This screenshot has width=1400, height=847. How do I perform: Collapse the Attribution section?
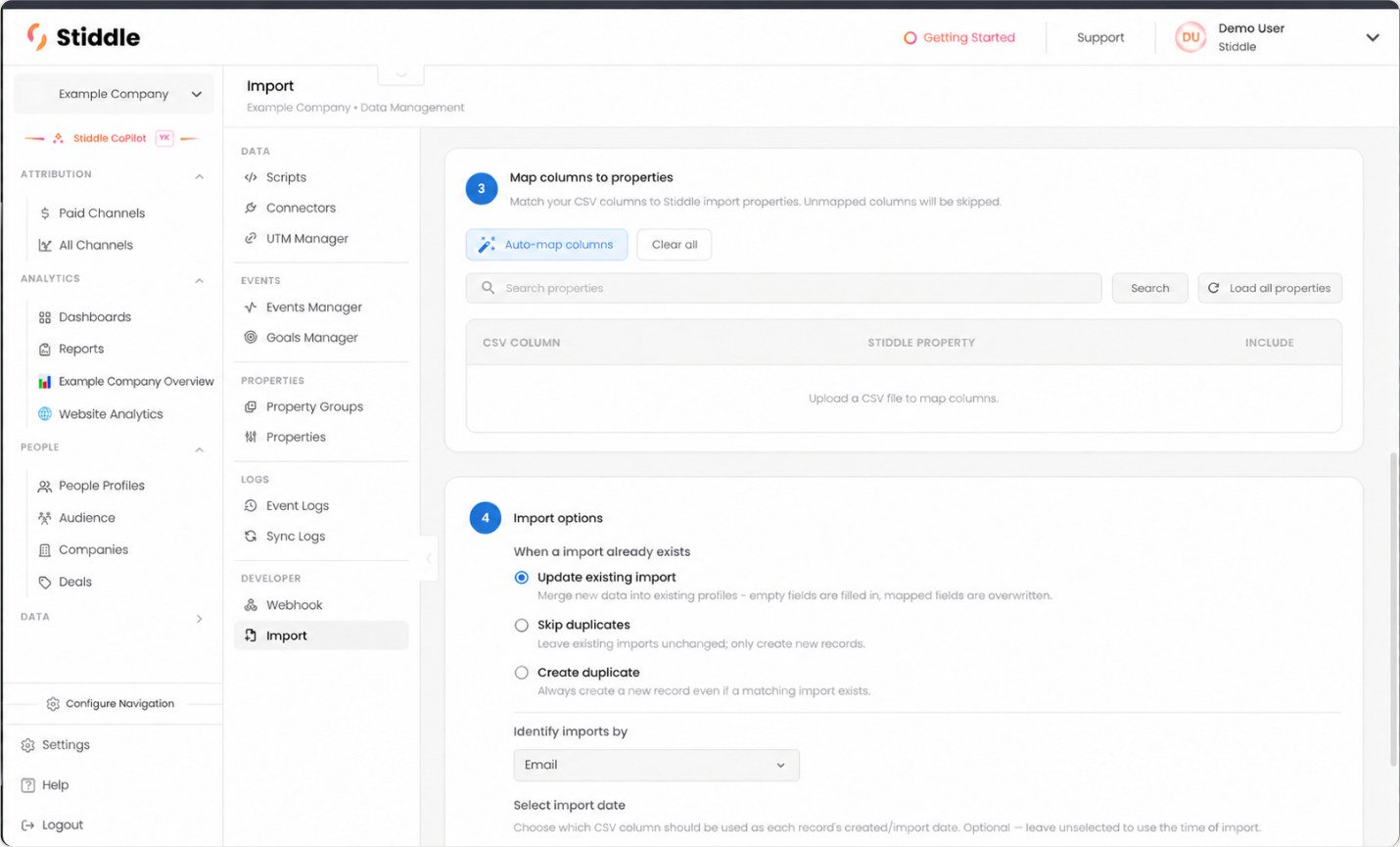(x=199, y=175)
